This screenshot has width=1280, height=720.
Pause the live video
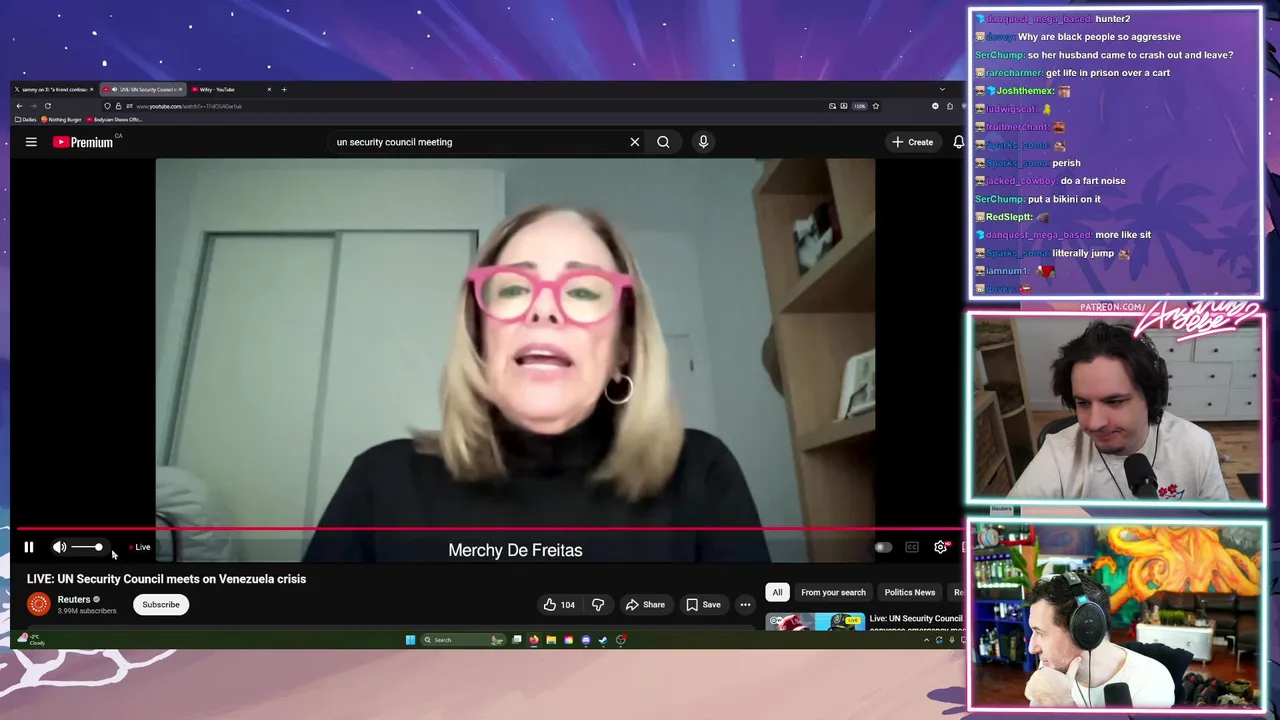(x=29, y=547)
